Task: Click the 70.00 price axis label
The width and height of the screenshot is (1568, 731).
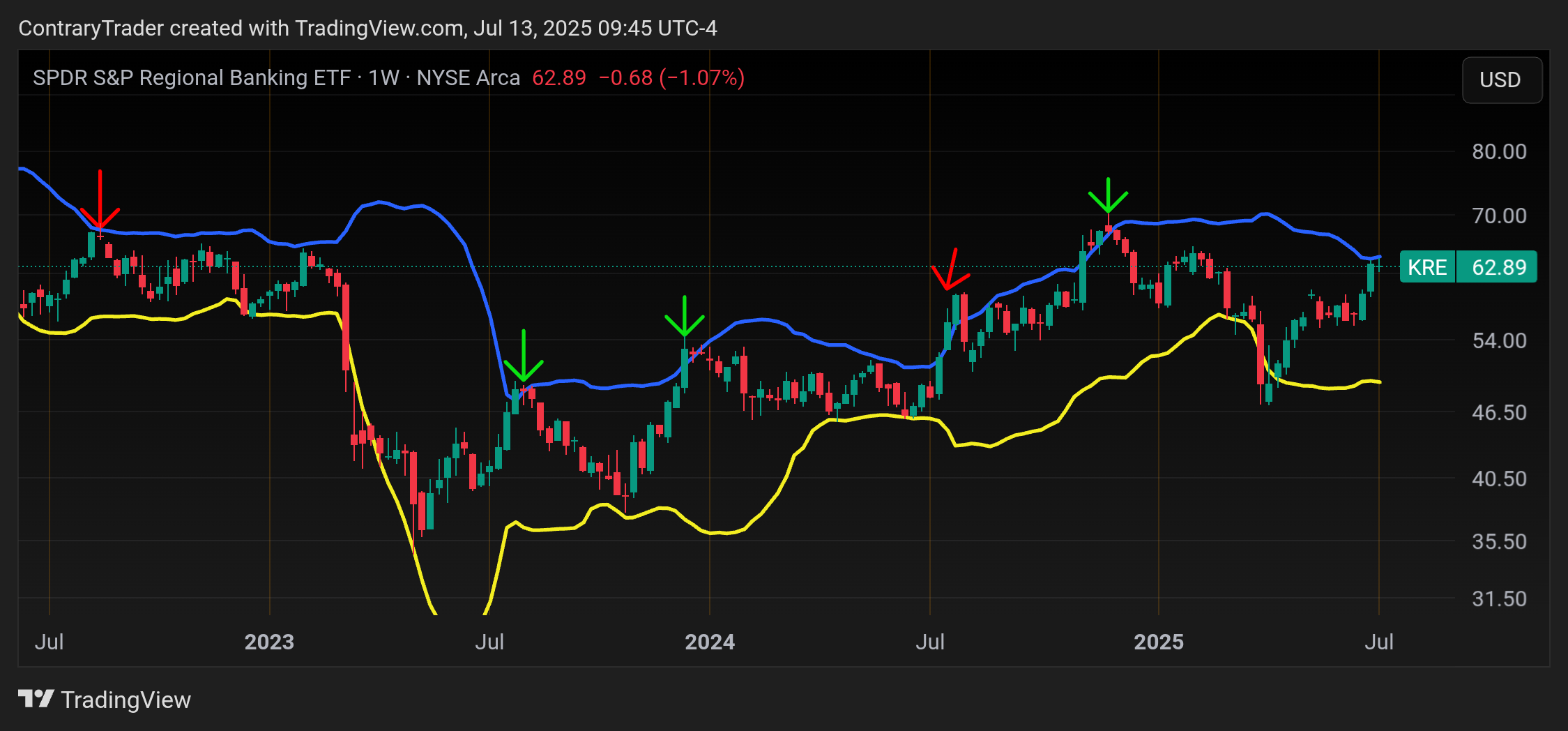Action: 1499,216
